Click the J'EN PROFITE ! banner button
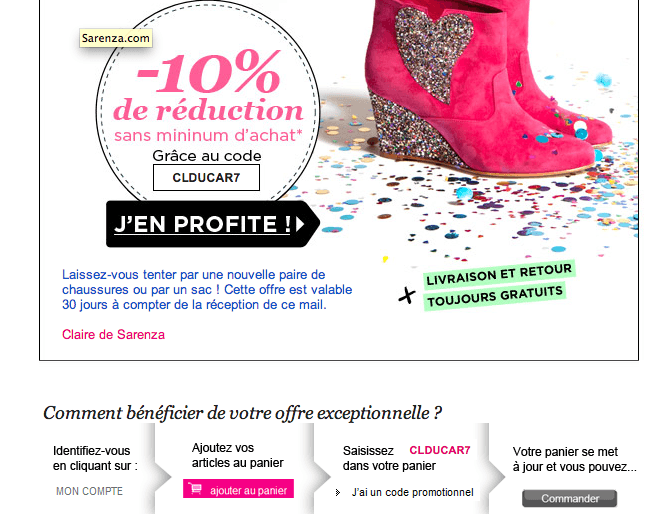Screen dimensions: 647x514 213,224
